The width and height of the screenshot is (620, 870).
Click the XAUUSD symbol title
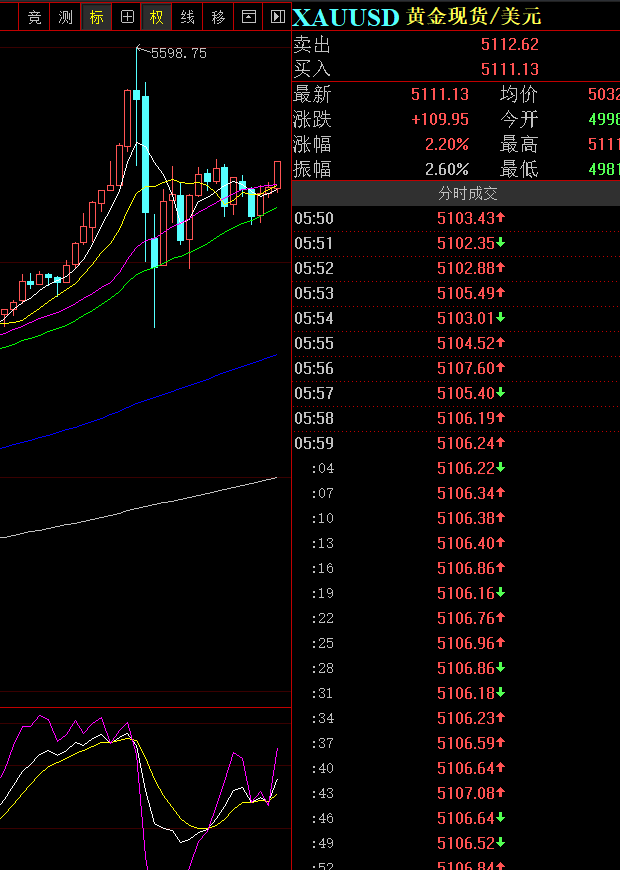[346, 17]
